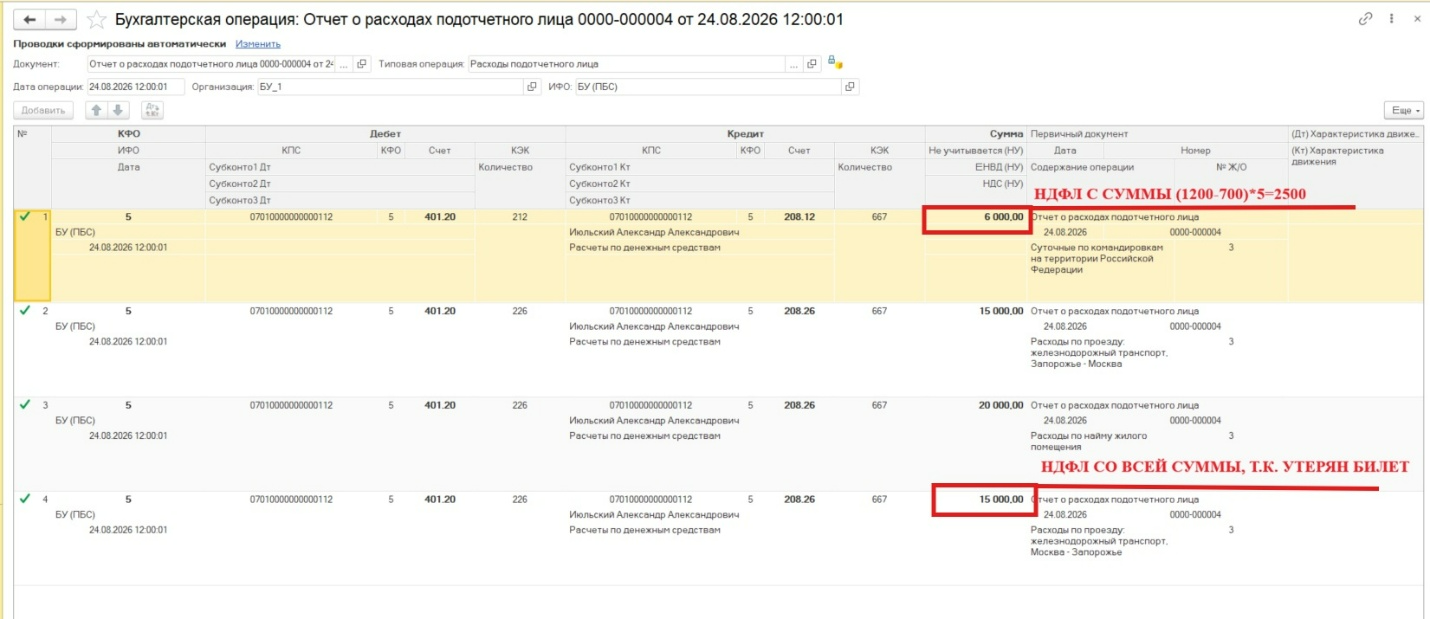Copy link via the chain icon
This screenshot has width=1430, height=619.
(x=1365, y=19)
